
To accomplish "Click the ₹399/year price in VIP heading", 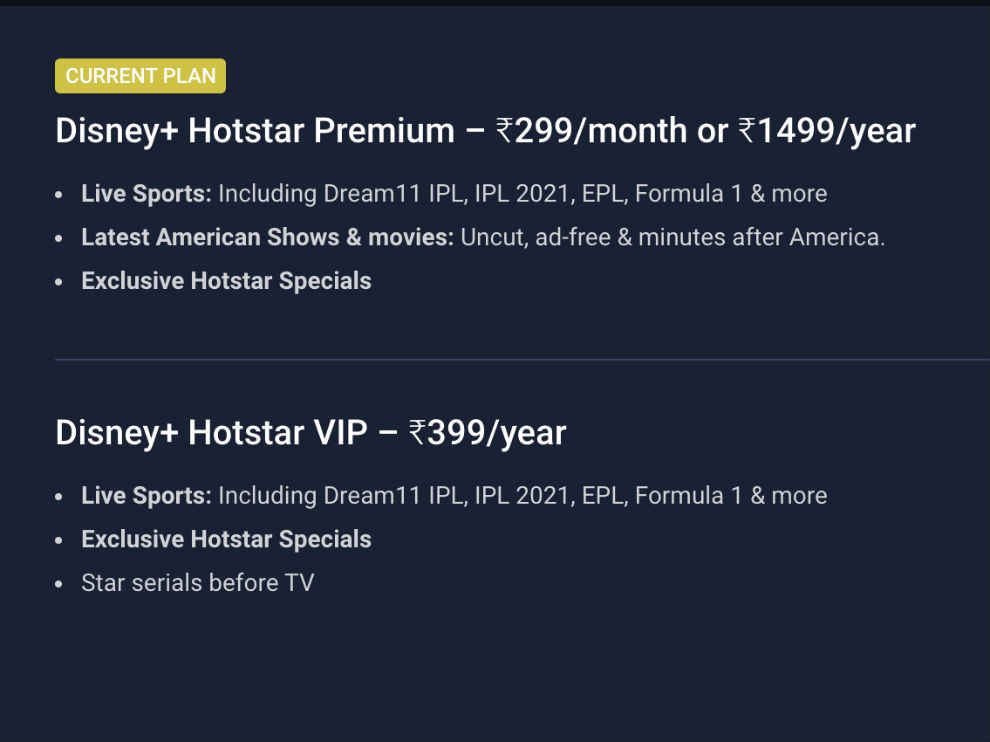I will point(487,433).
